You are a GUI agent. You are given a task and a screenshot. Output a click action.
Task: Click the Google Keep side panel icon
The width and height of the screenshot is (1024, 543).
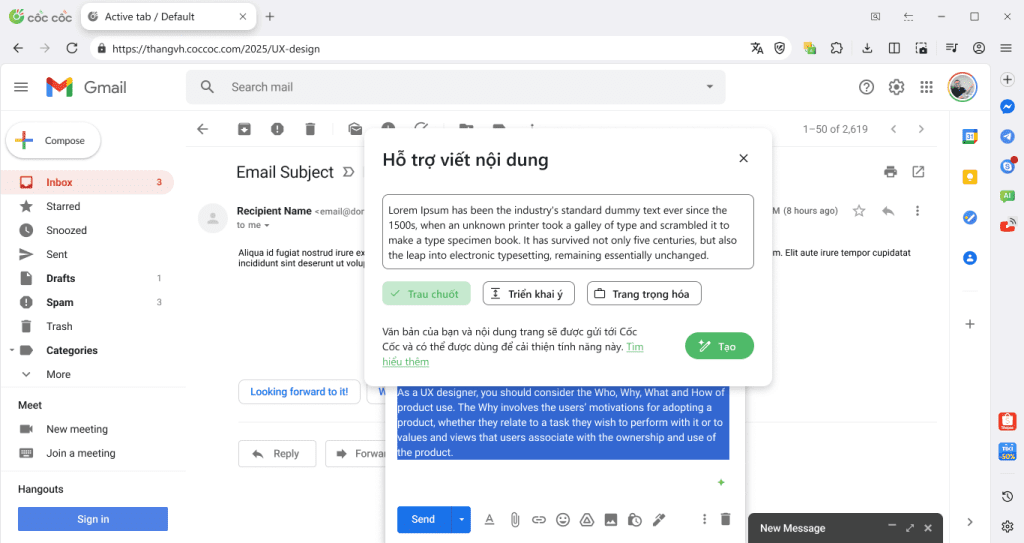click(969, 177)
